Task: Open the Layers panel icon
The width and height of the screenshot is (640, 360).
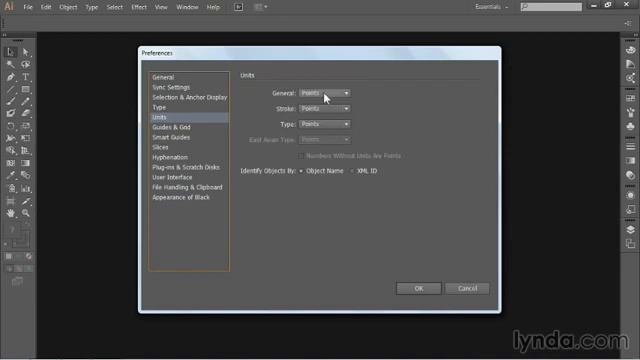Action: point(630,230)
